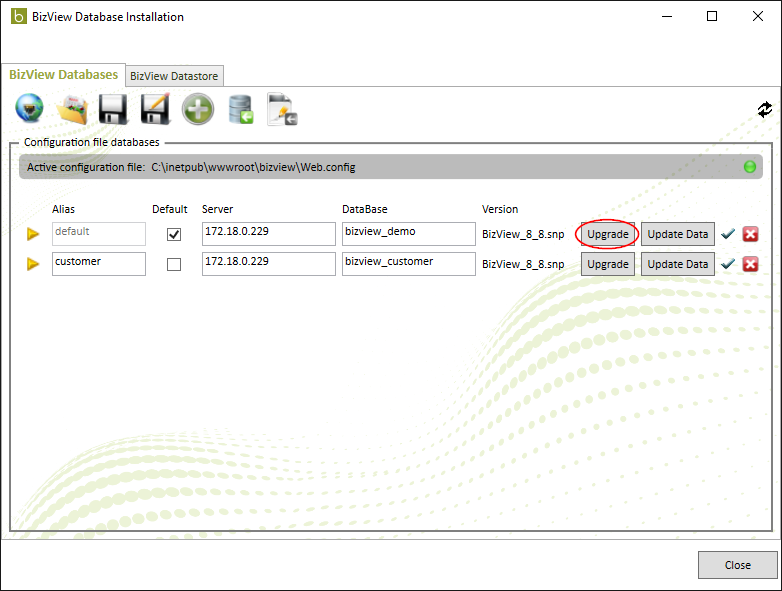Click bizview_customer database field
This screenshot has width=782, height=591.
[409, 264]
